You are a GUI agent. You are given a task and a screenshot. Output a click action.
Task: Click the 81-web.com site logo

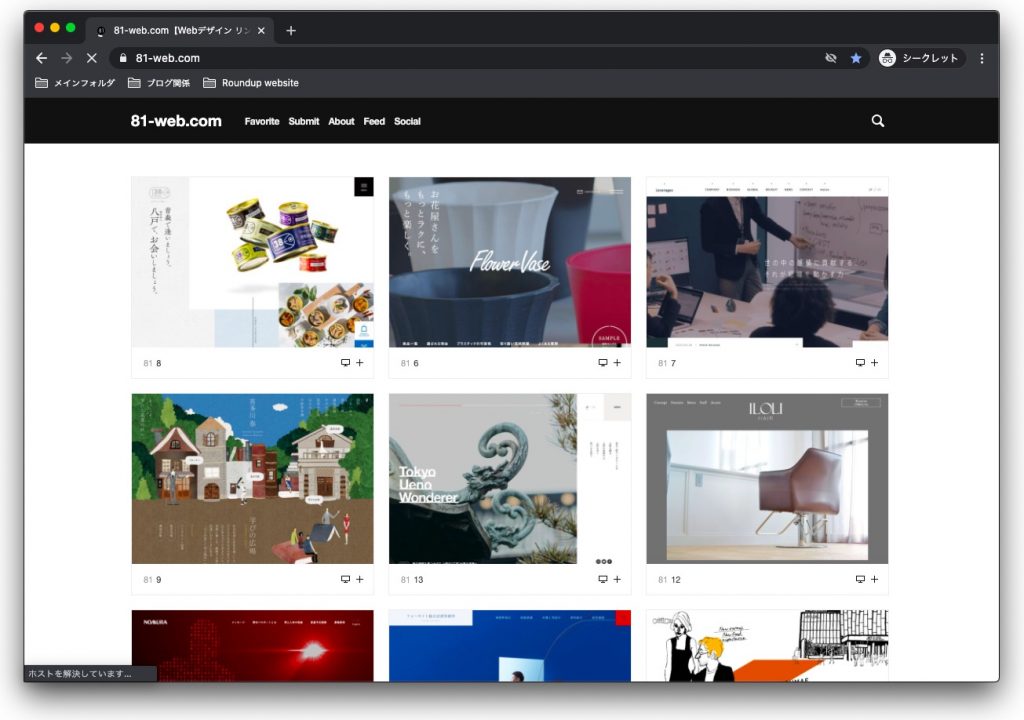[176, 121]
